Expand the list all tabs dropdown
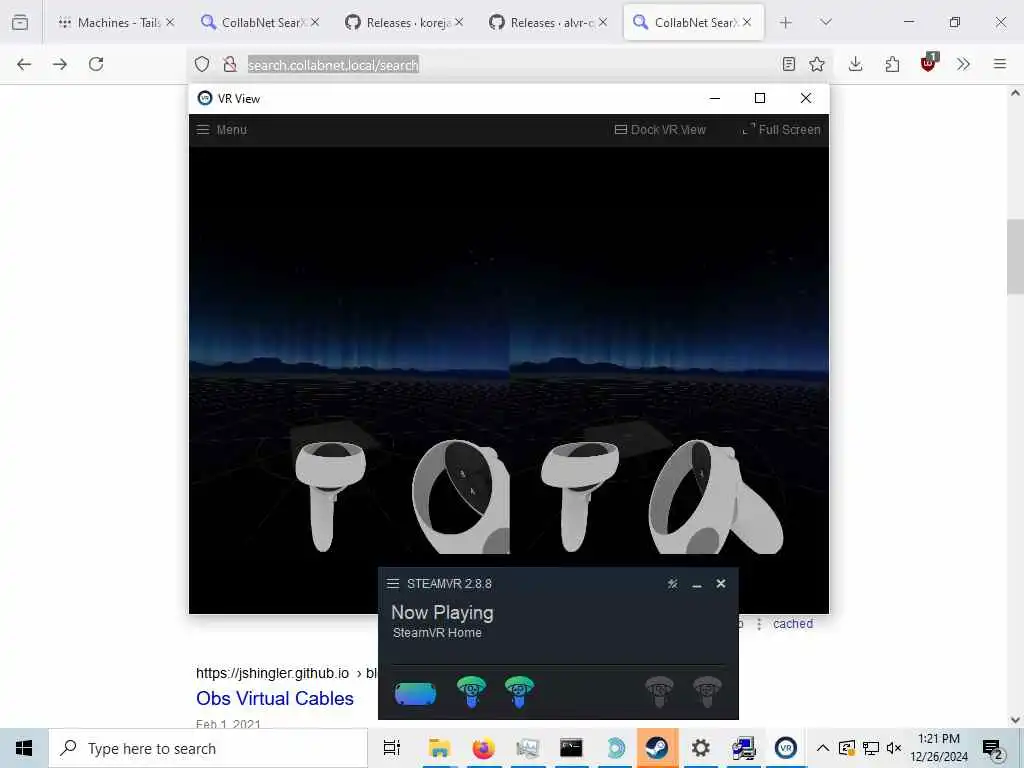The image size is (1024, 768). [826, 23]
